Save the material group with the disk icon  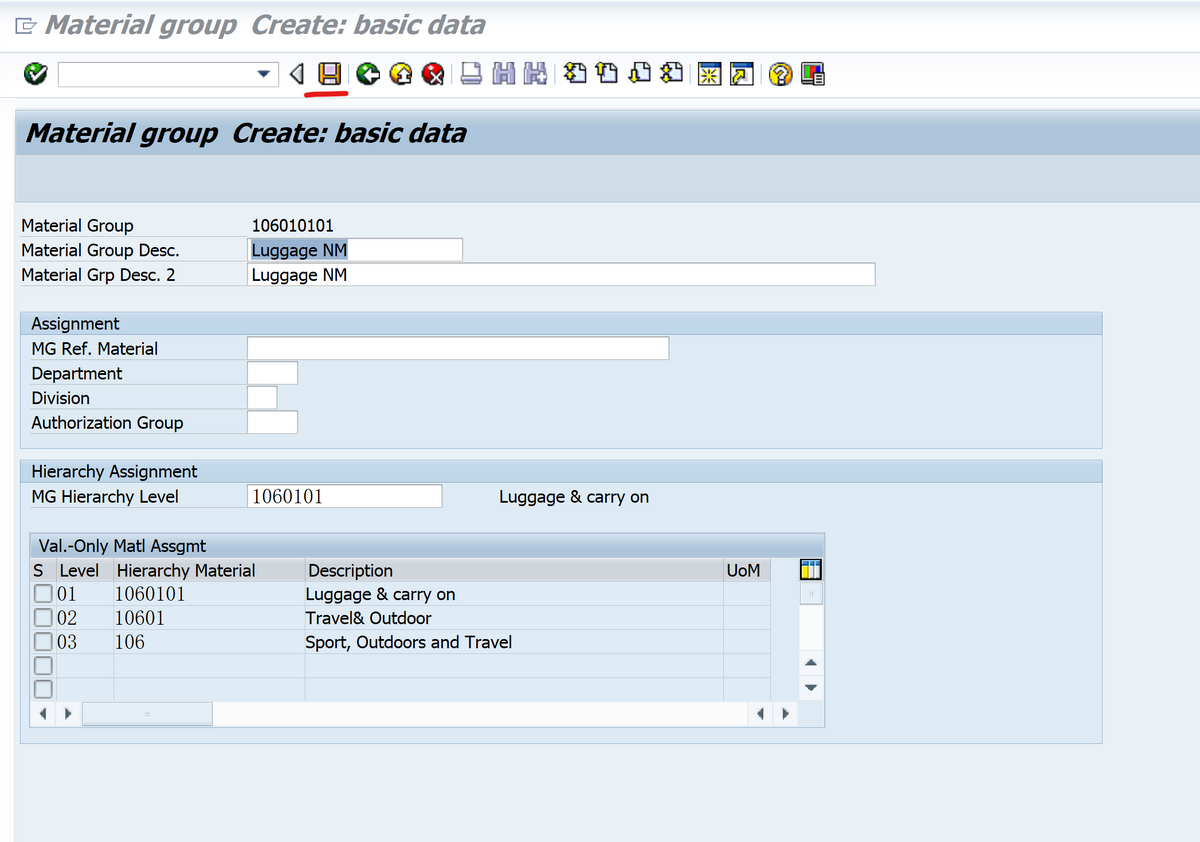pyautogui.click(x=330, y=74)
